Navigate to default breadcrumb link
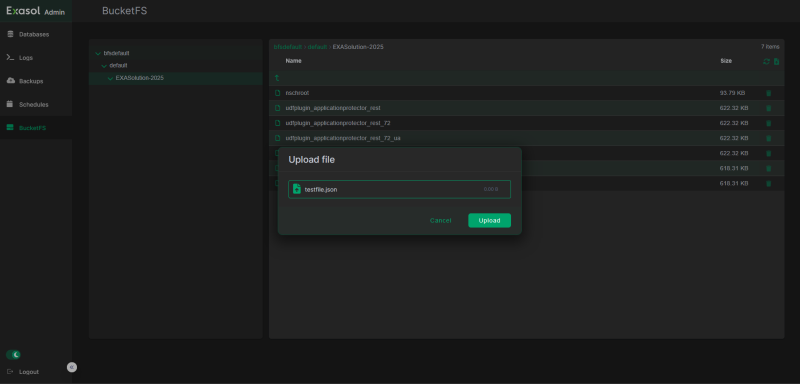Screen dimensions: 800x384 click(x=317, y=47)
